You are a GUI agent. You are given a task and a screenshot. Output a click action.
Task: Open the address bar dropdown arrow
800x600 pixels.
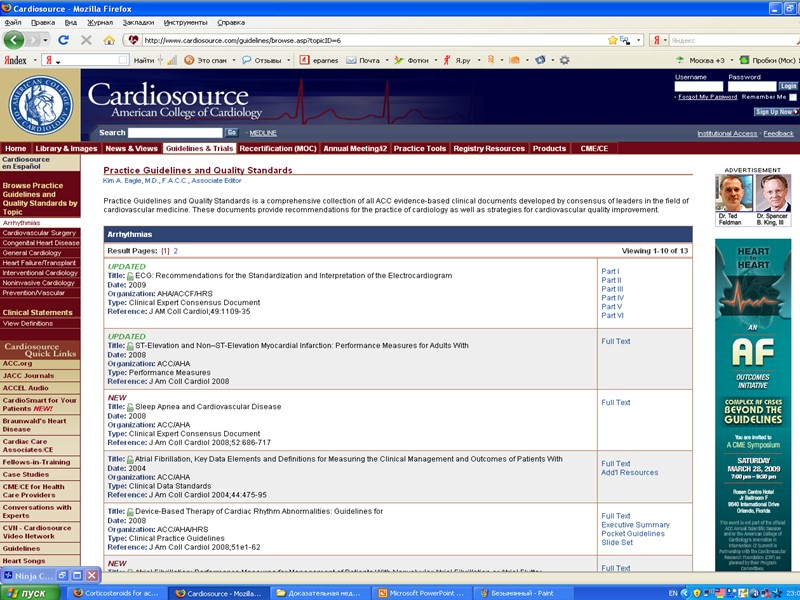click(x=638, y=40)
